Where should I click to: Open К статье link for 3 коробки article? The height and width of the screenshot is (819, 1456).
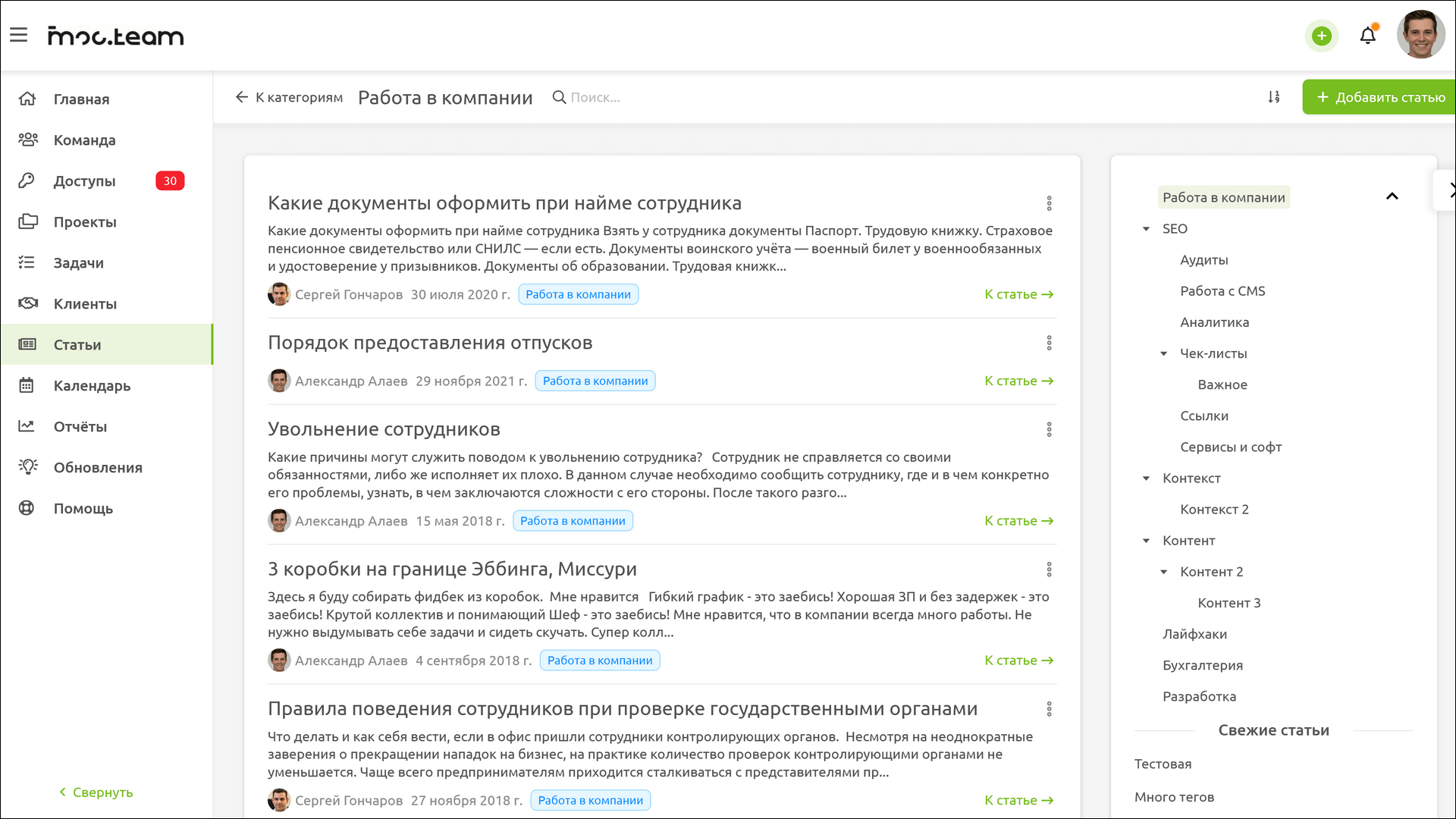[x=1019, y=661]
